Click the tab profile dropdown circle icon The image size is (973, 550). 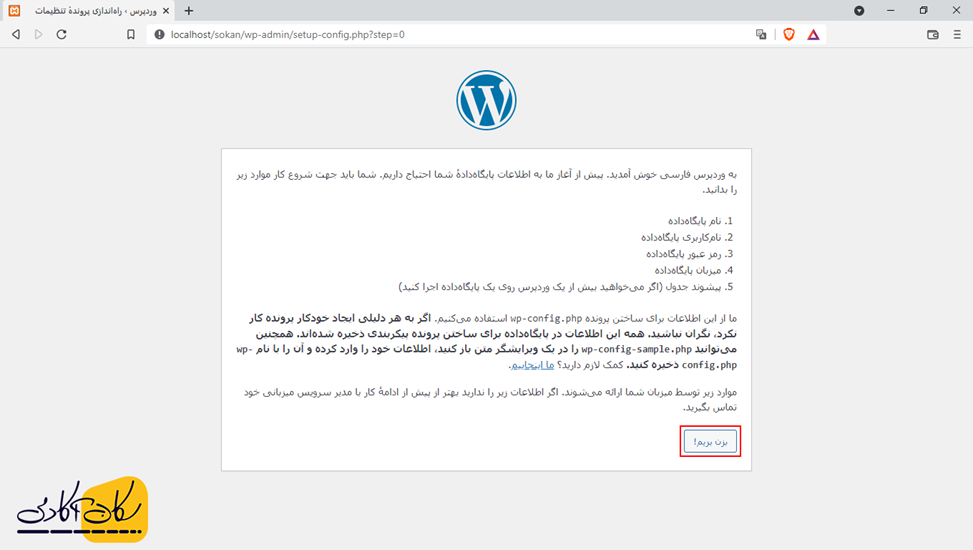tap(859, 11)
